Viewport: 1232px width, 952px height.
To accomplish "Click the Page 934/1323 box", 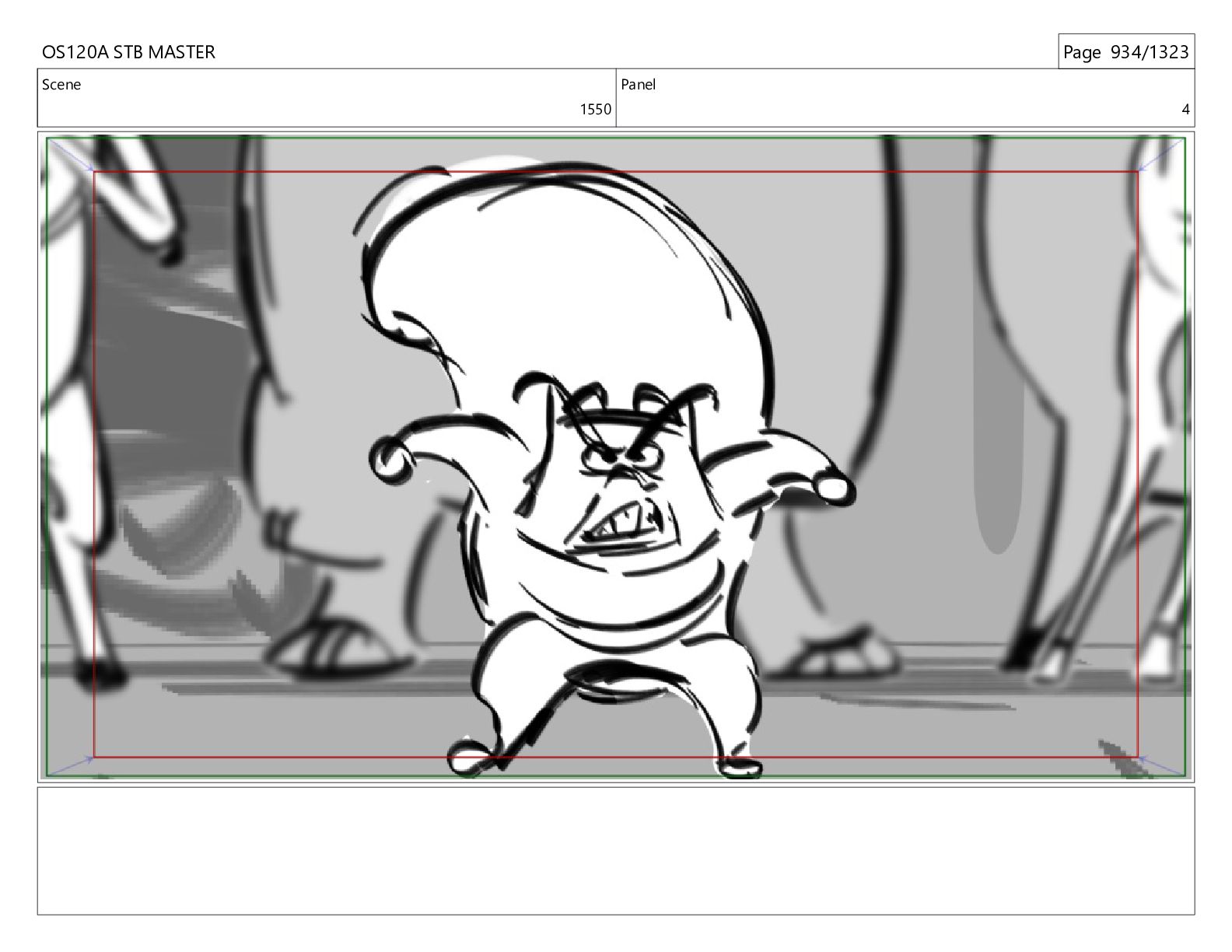I will tap(1125, 52).
